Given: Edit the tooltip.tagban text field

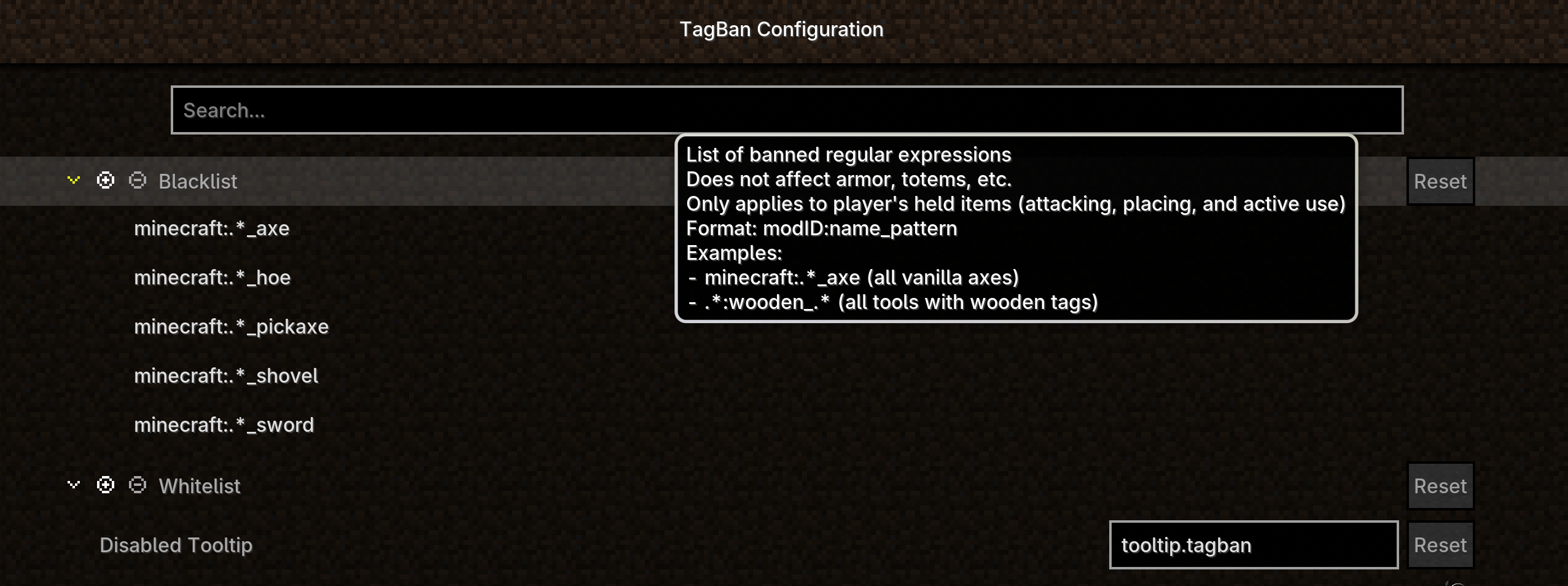Looking at the screenshot, I should click(x=1254, y=545).
